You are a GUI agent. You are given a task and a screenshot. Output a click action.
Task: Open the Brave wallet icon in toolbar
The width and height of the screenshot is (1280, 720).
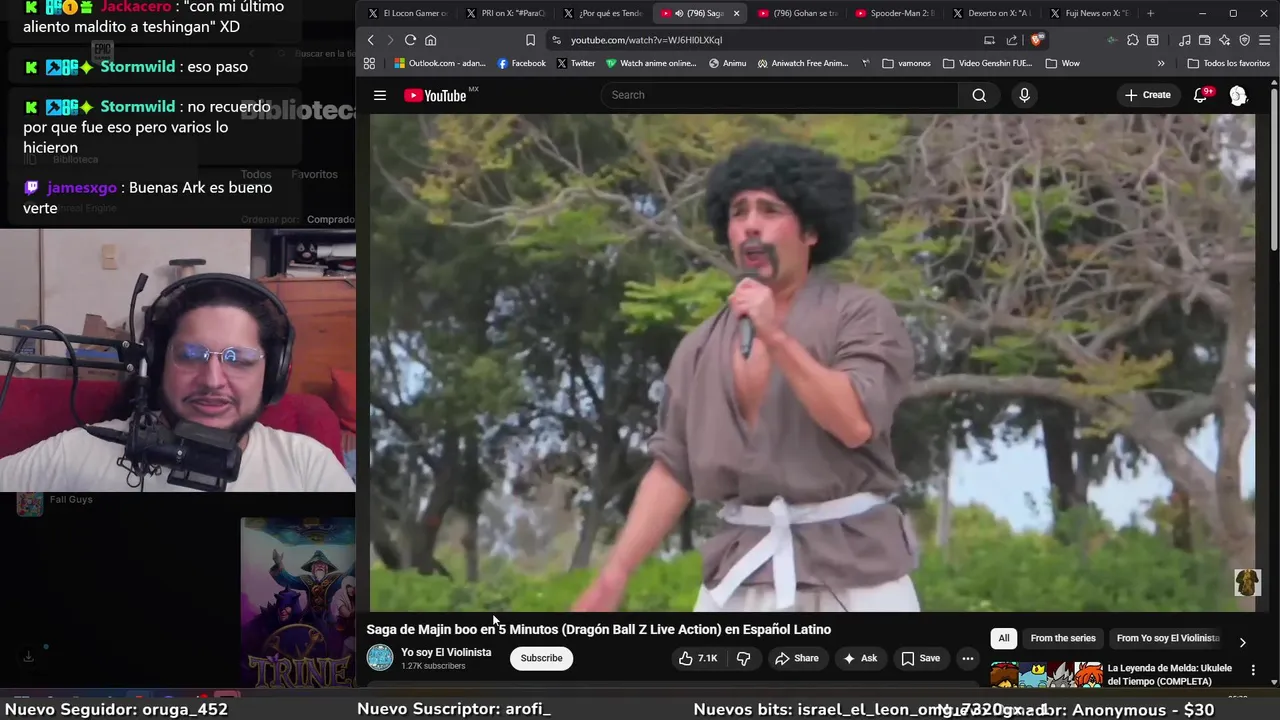tap(1205, 40)
